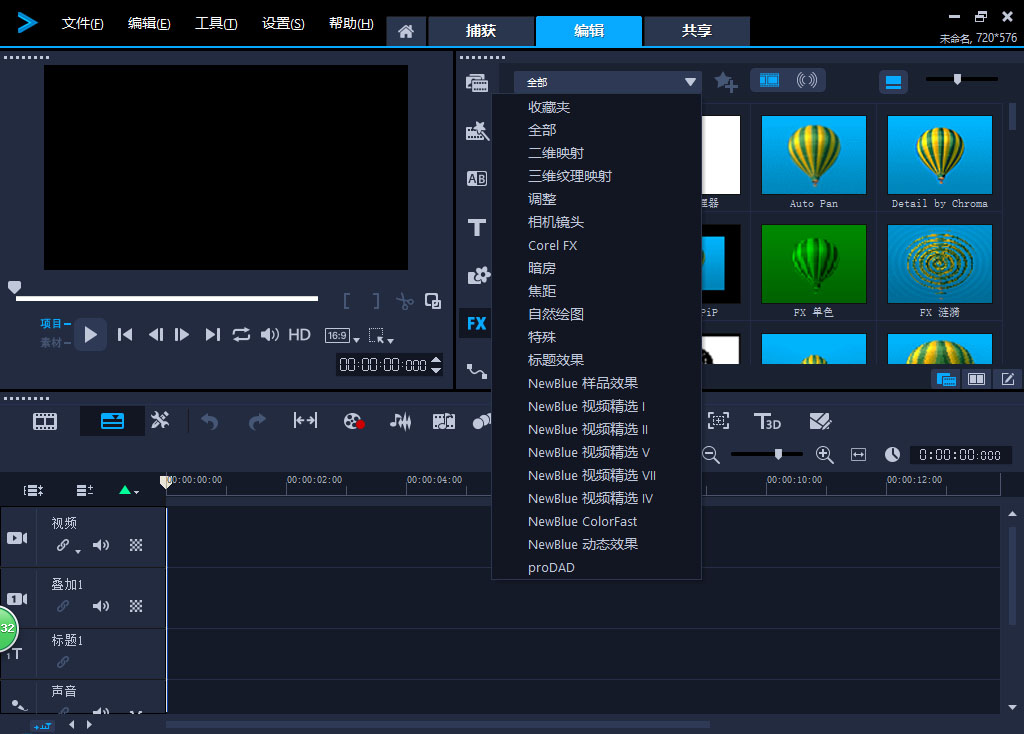Open ripple options arrow on 视频 track
This screenshot has width=1024, height=734.
[78, 552]
